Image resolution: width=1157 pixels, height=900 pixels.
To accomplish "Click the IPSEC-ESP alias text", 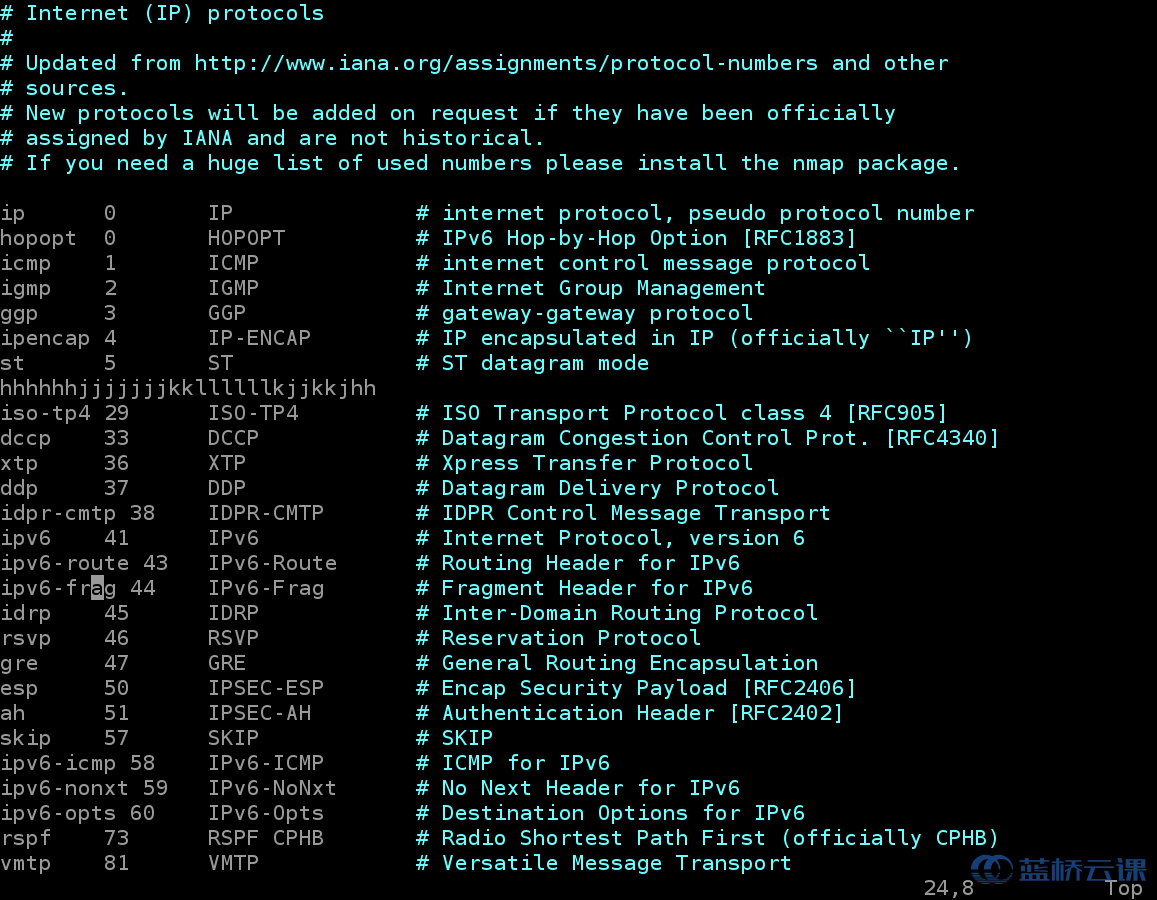I will click(266, 688).
